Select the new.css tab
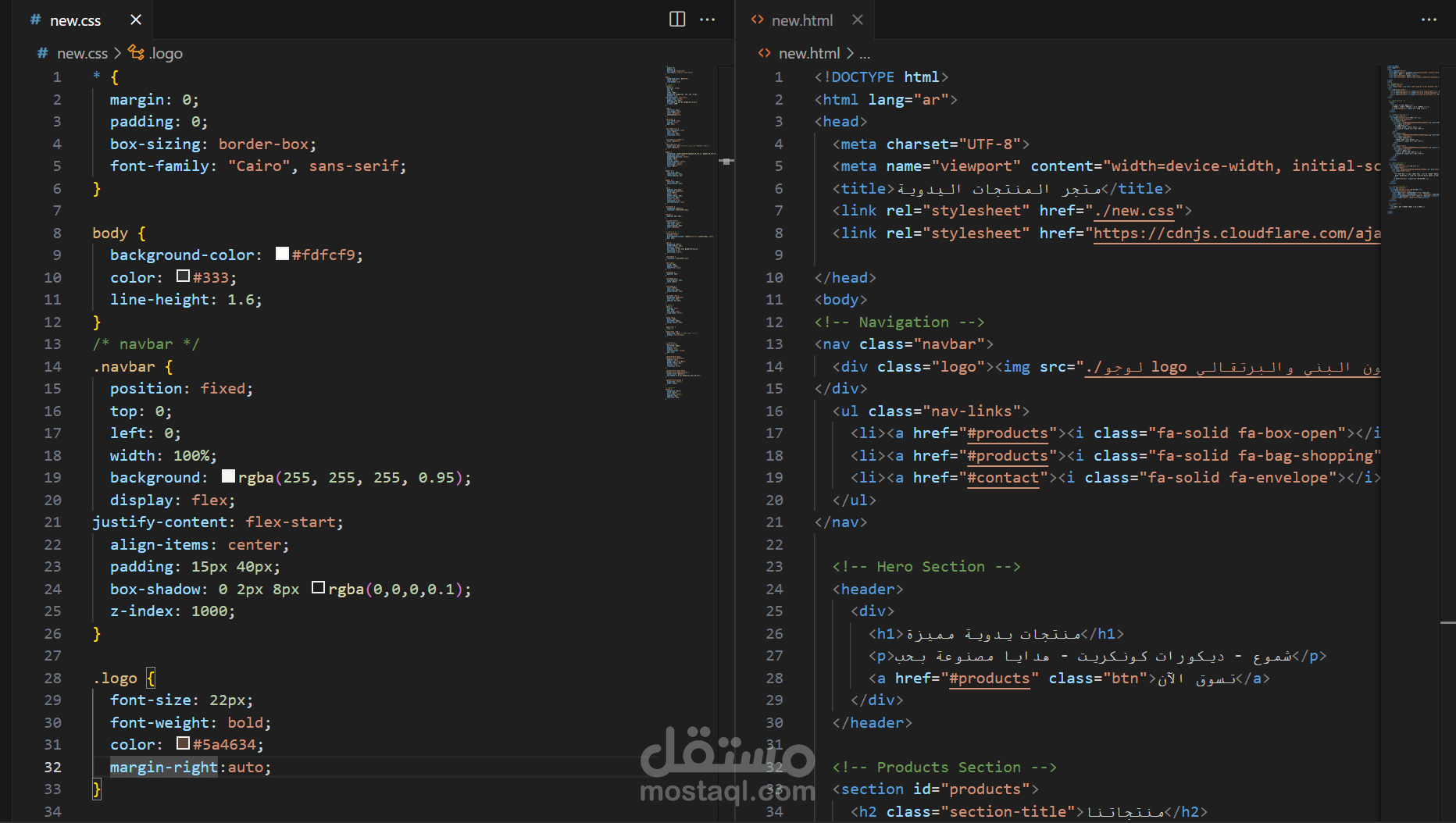The width and height of the screenshot is (1456, 823). 76,20
